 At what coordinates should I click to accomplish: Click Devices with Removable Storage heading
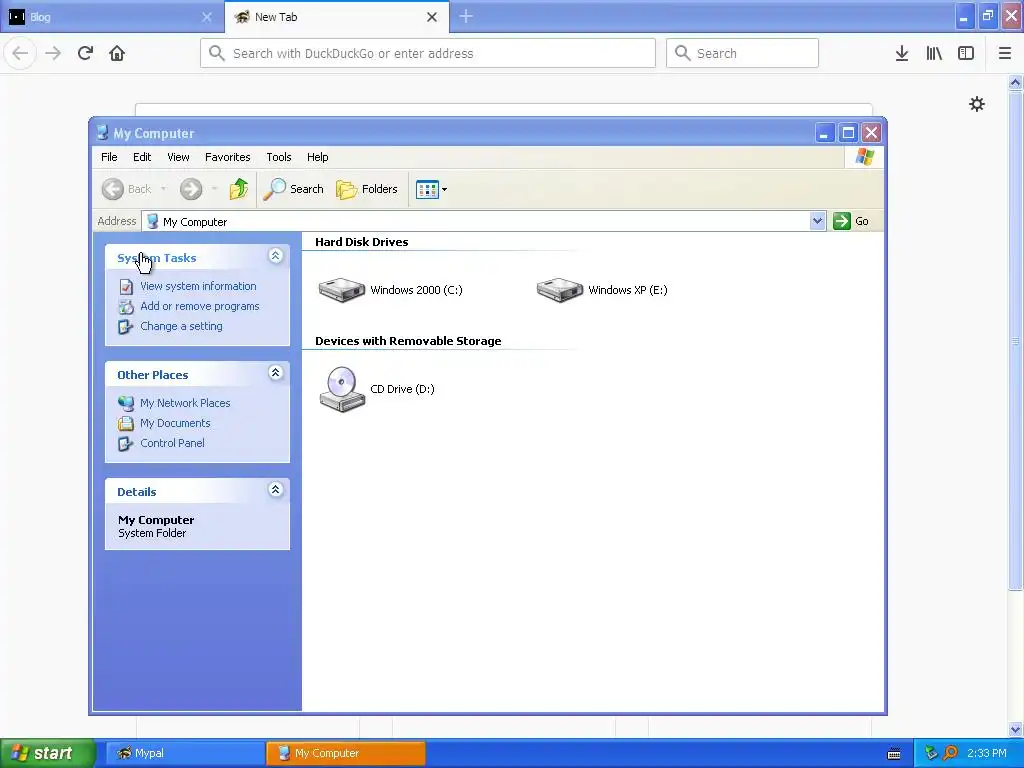click(408, 341)
